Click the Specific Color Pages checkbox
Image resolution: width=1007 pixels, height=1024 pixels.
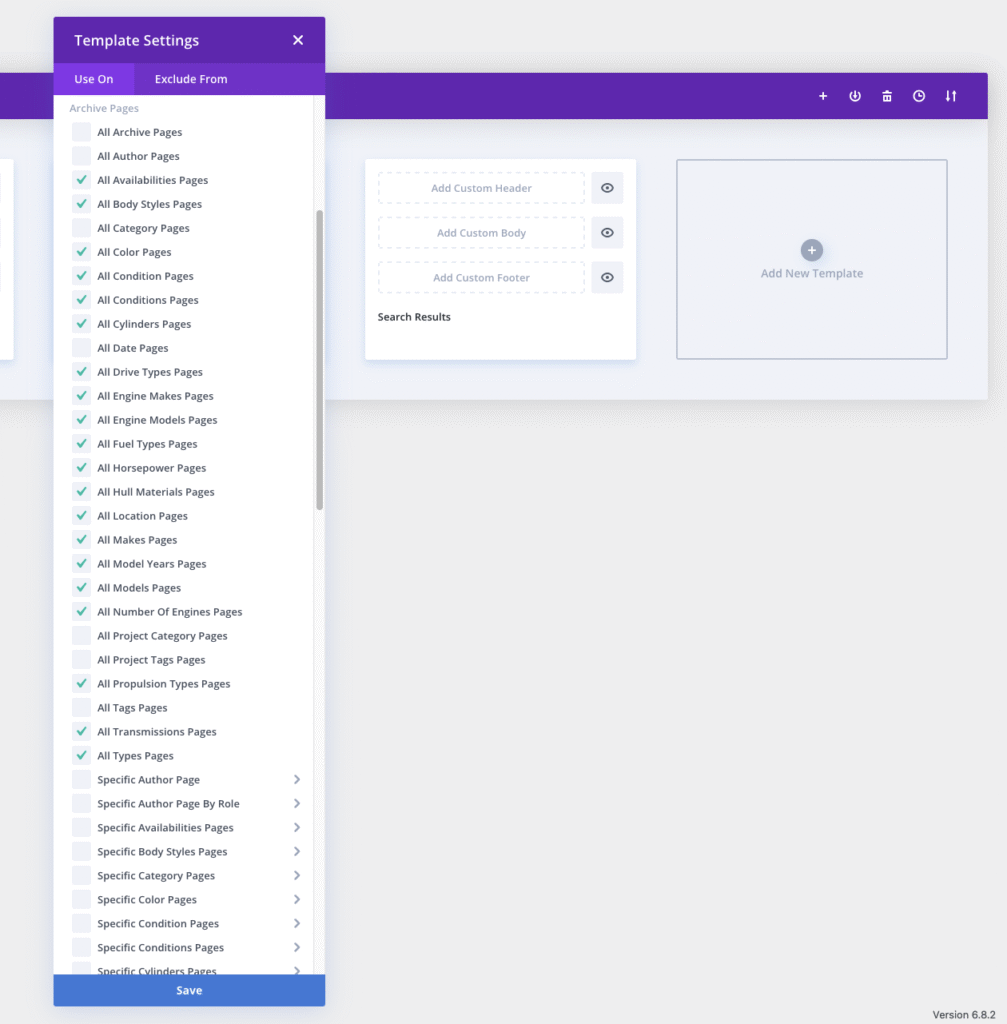82,900
